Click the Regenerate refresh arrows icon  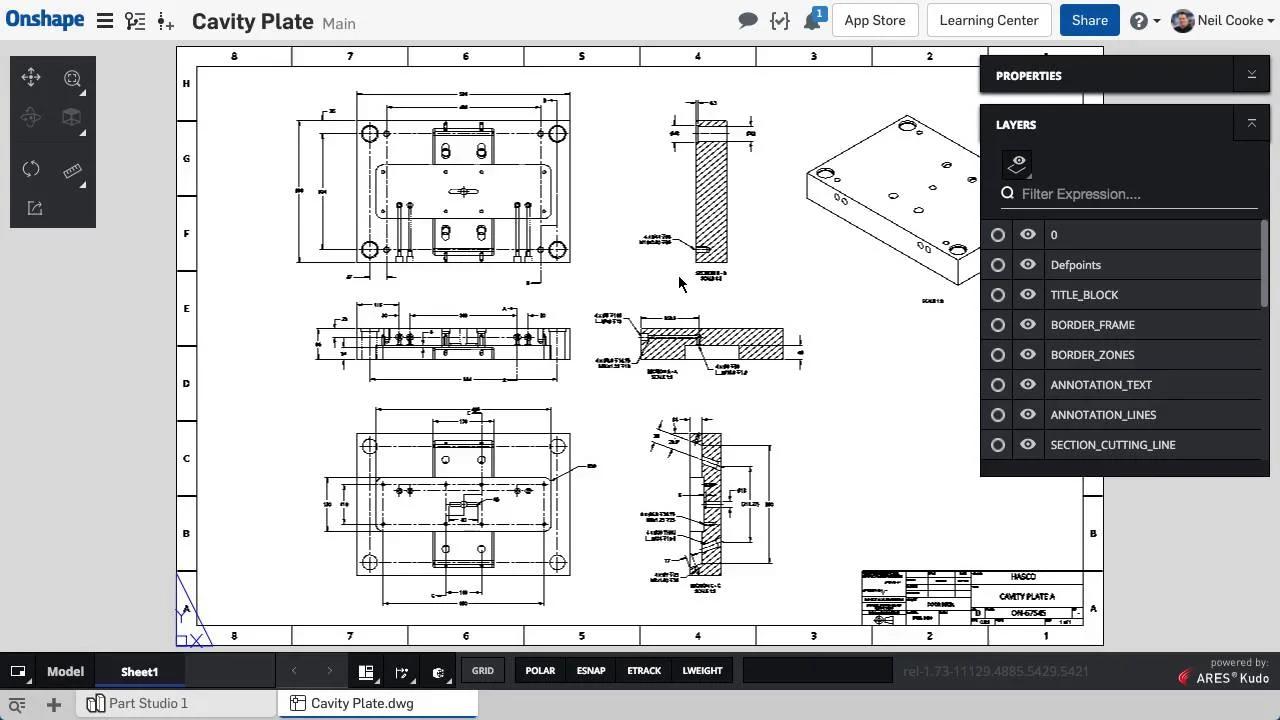31,168
